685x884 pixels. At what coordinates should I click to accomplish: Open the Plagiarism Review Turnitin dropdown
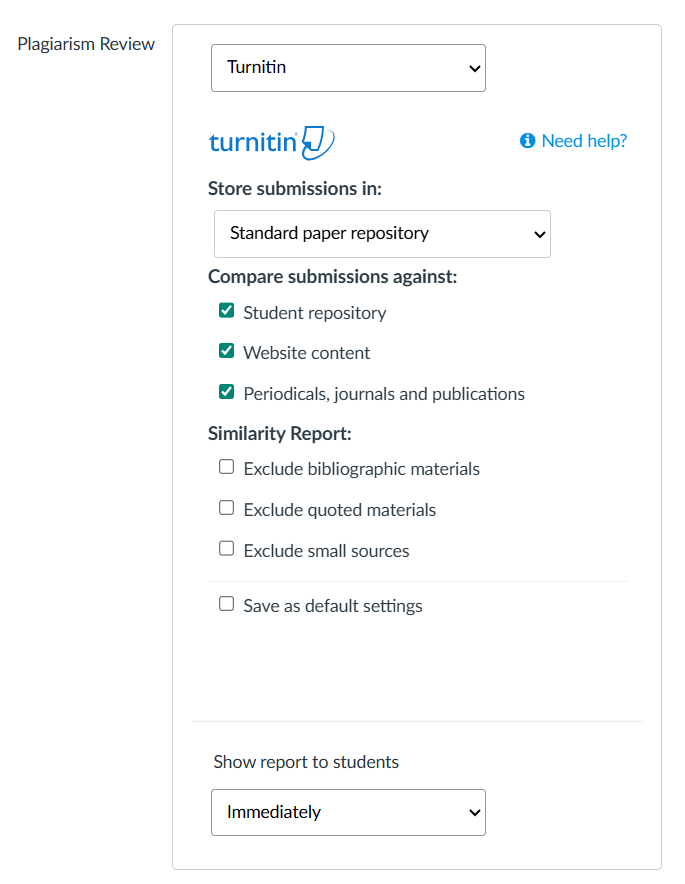point(348,68)
